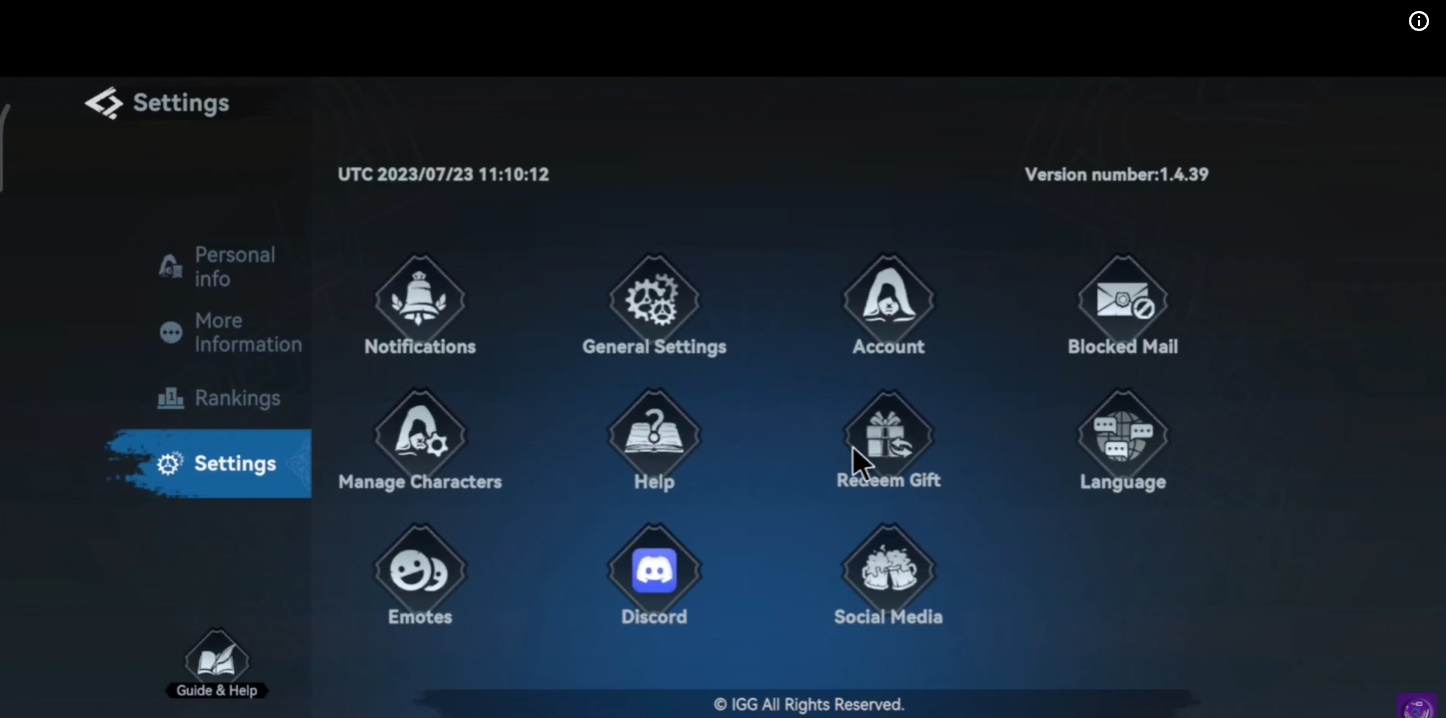
Task: Click the purple avatar in bottom-right corner
Action: point(1418,707)
